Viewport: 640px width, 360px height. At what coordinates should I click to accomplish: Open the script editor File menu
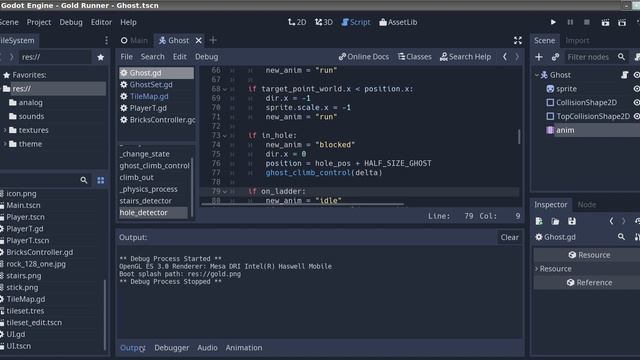tap(127, 57)
